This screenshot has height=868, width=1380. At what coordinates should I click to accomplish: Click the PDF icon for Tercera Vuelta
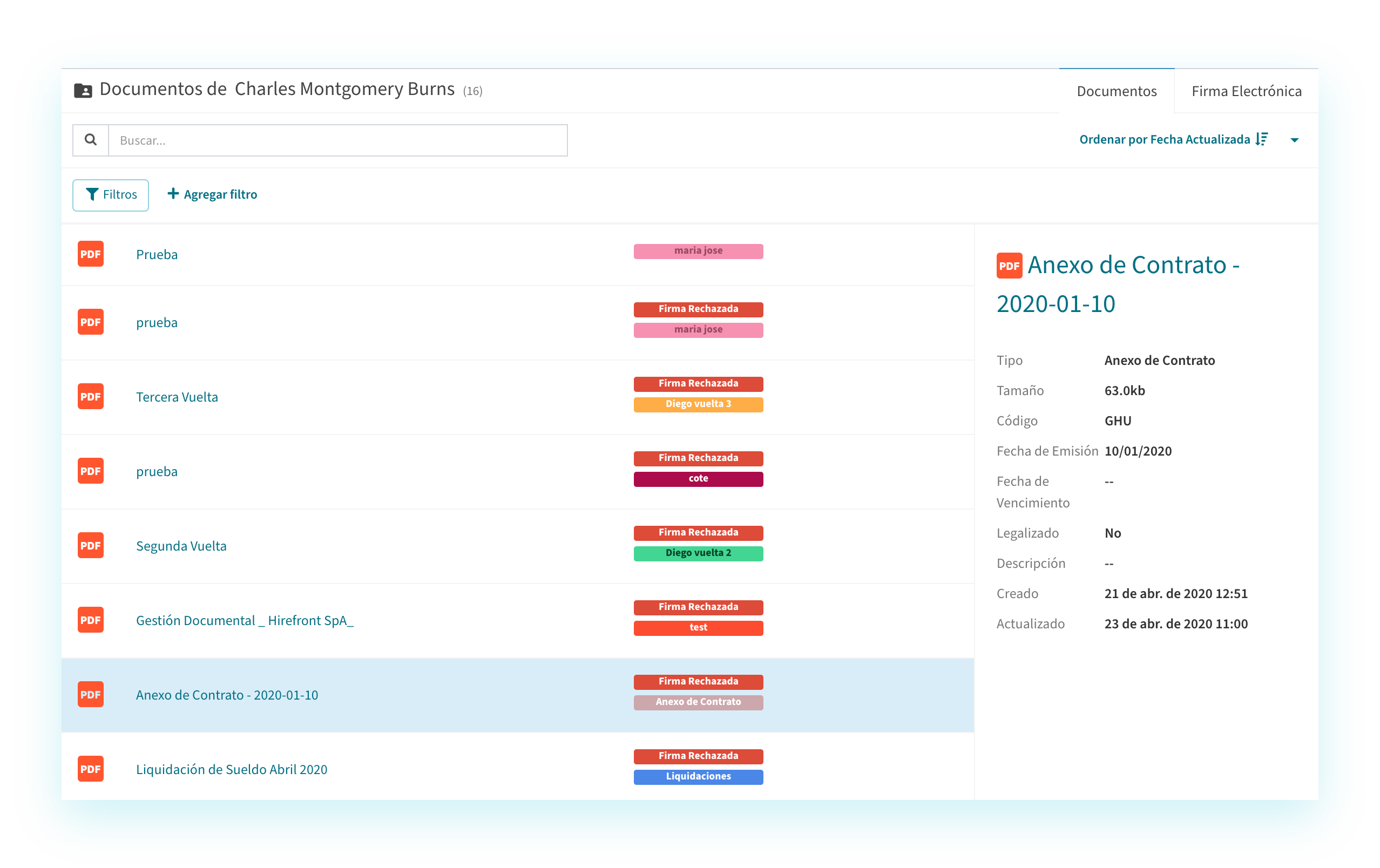(x=91, y=396)
